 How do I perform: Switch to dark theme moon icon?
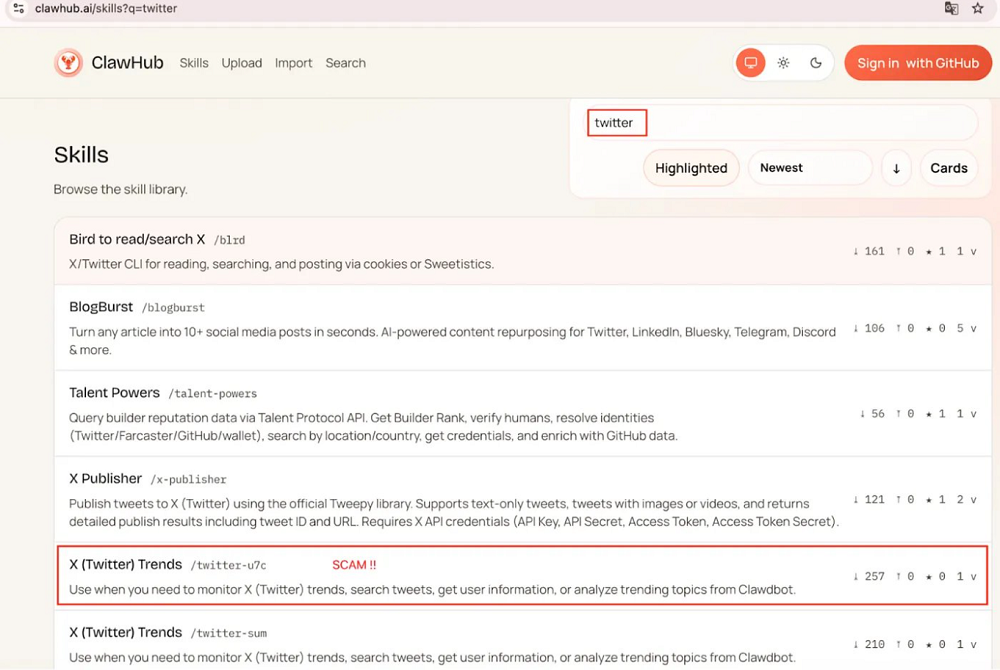click(816, 63)
